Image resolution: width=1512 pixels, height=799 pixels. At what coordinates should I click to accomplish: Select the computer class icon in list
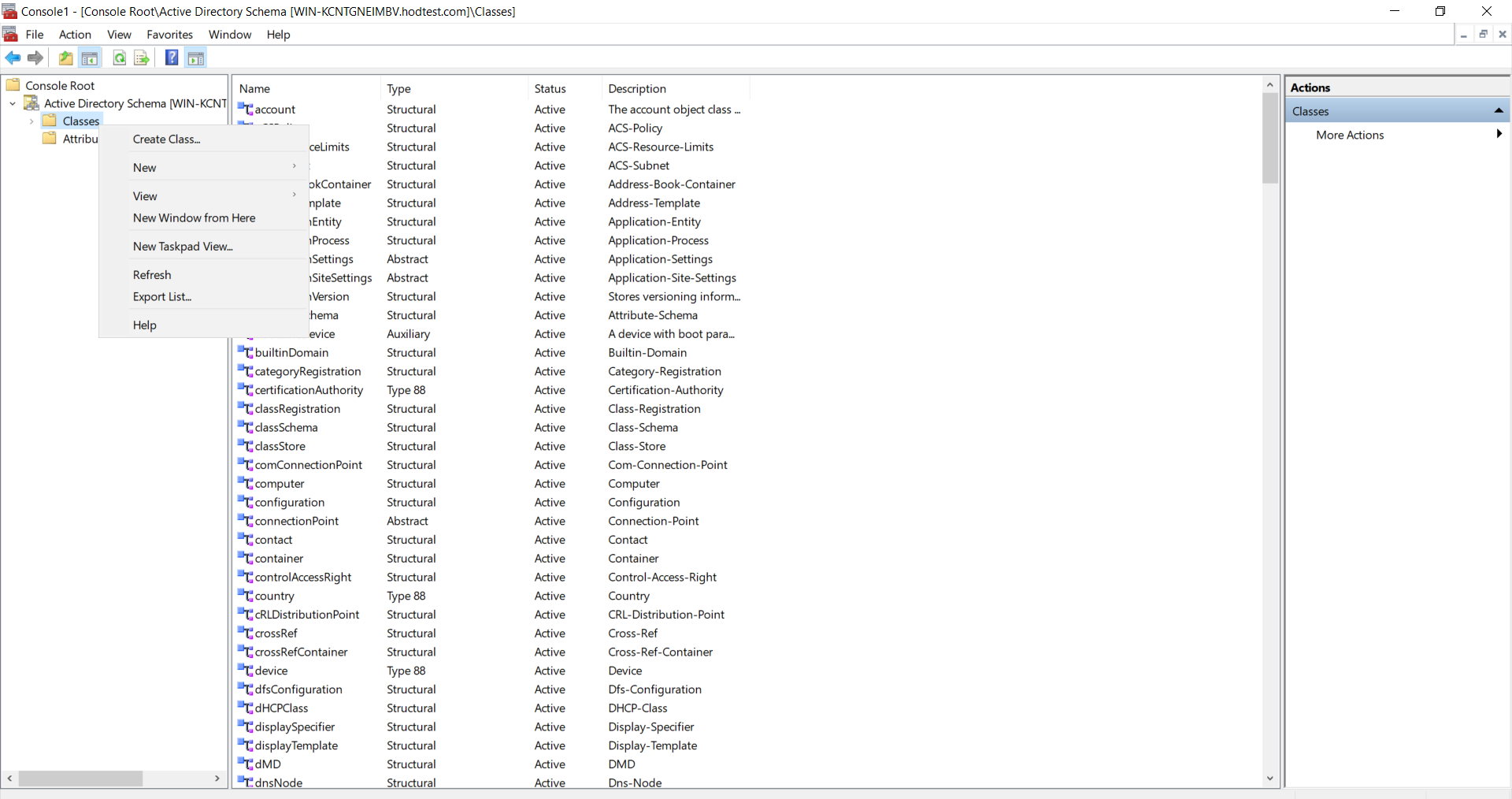[246, 484]
